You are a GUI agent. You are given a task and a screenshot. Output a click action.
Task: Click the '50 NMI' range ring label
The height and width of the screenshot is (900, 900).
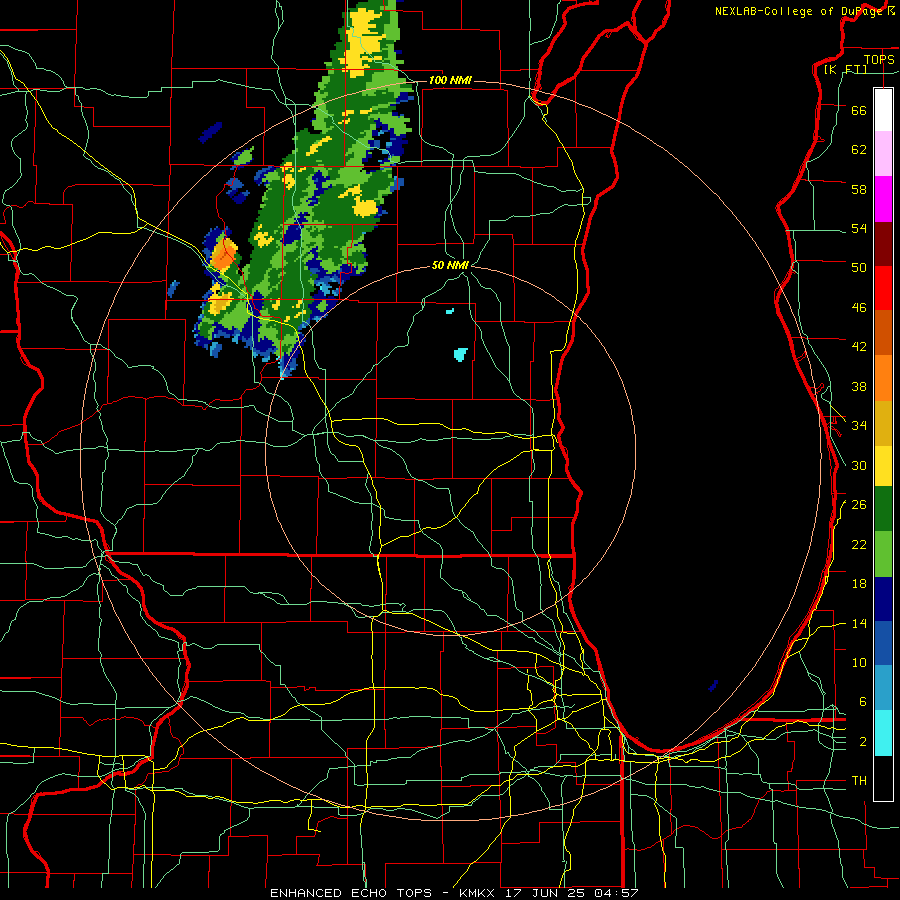(450, 265)
